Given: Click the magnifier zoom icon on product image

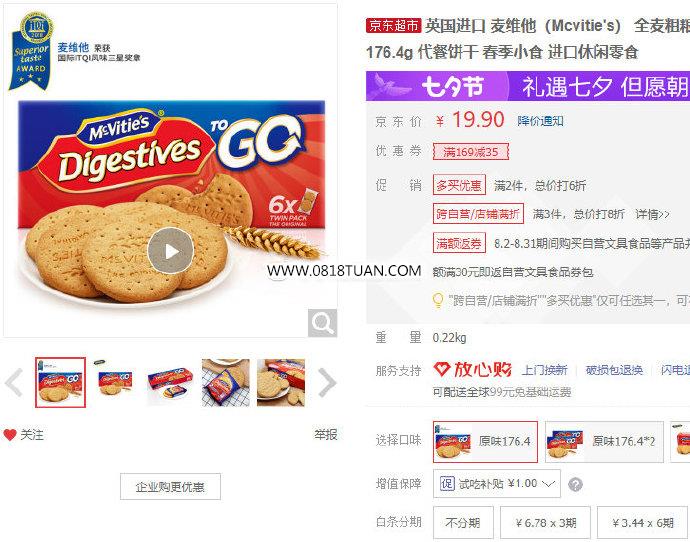Looking at the screenshot, I should (322, 323).
